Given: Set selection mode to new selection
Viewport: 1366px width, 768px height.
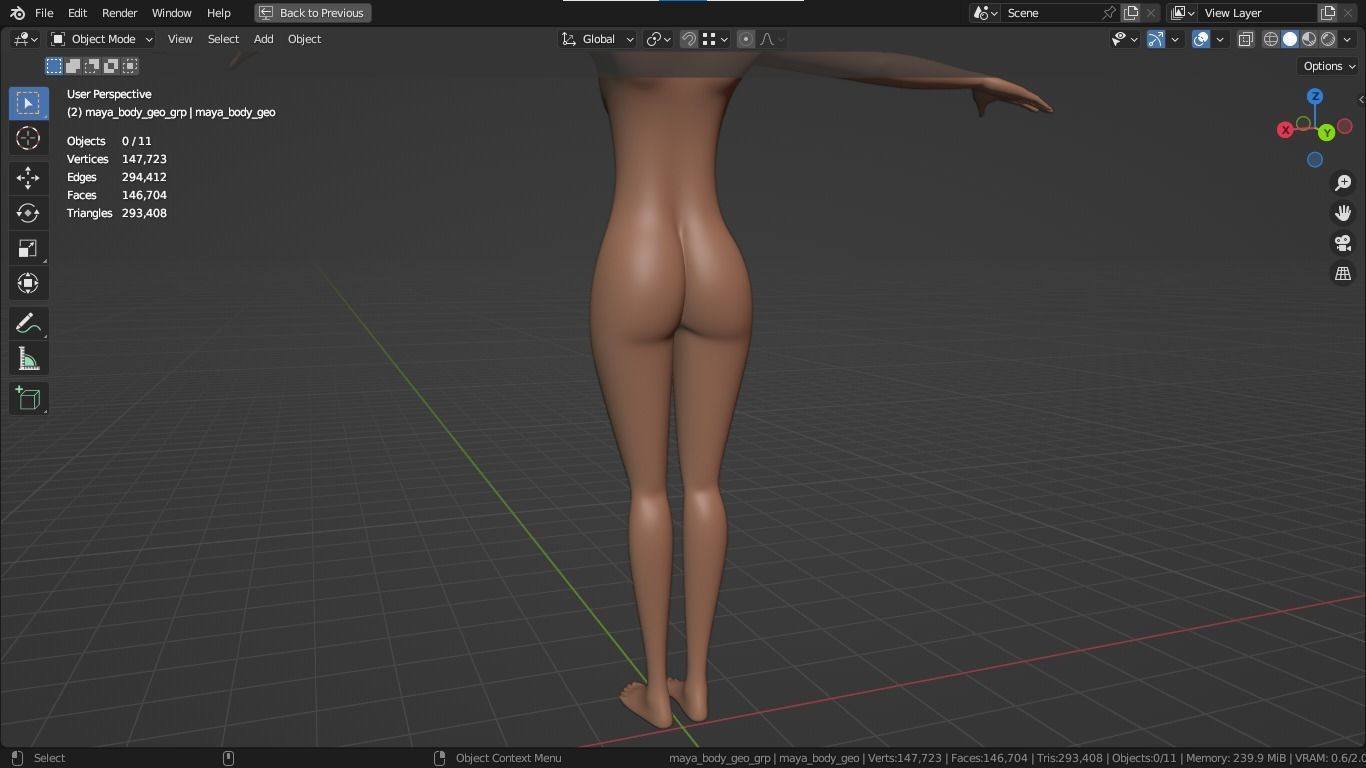Looking at the screenshot, I should tap(54, 66).
